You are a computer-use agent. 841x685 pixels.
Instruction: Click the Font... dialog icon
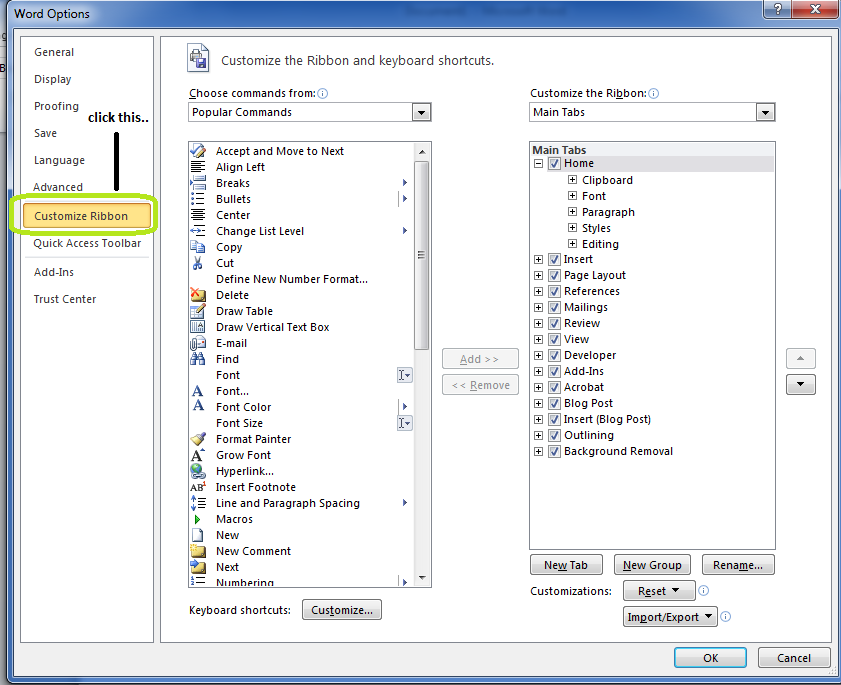click(198, 391)
